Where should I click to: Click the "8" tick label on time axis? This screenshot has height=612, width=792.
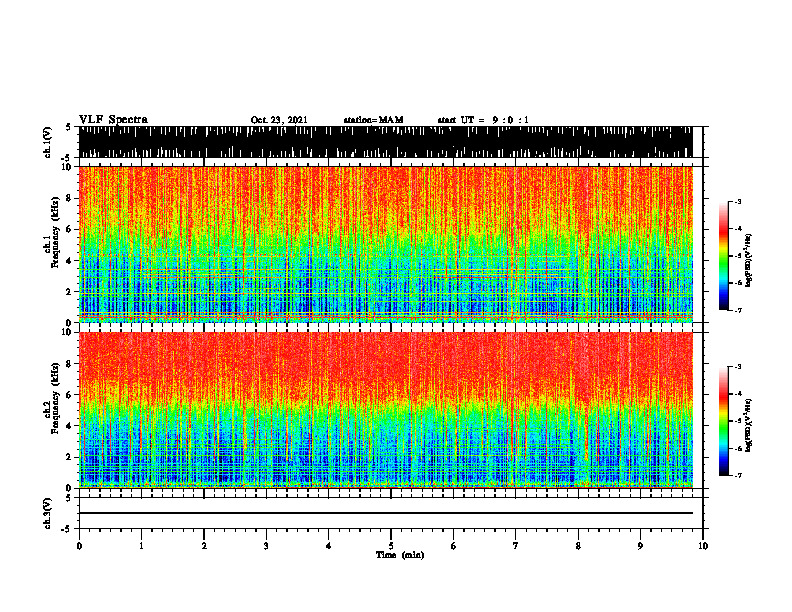578,546
